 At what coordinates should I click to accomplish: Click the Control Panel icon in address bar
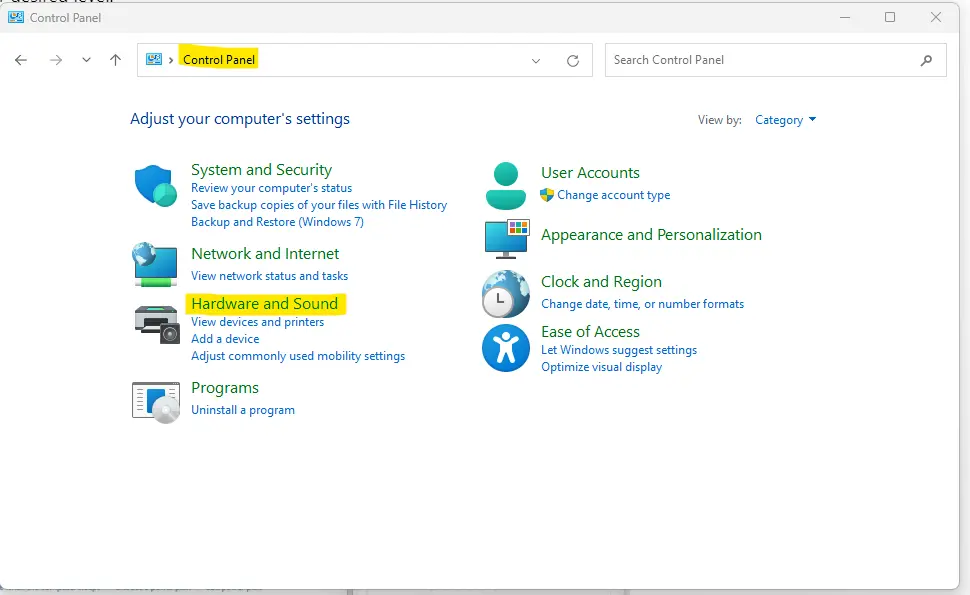click(x=153, y=59)
